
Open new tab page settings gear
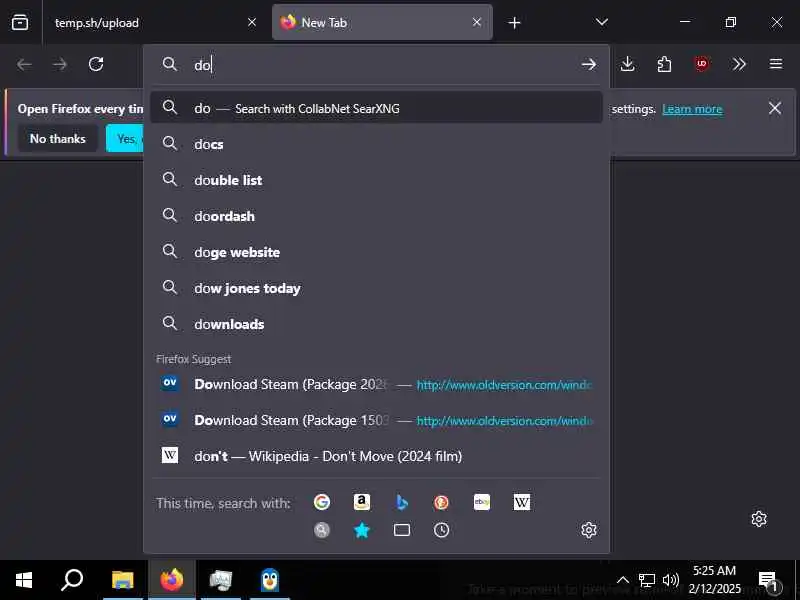pos(759,519)
